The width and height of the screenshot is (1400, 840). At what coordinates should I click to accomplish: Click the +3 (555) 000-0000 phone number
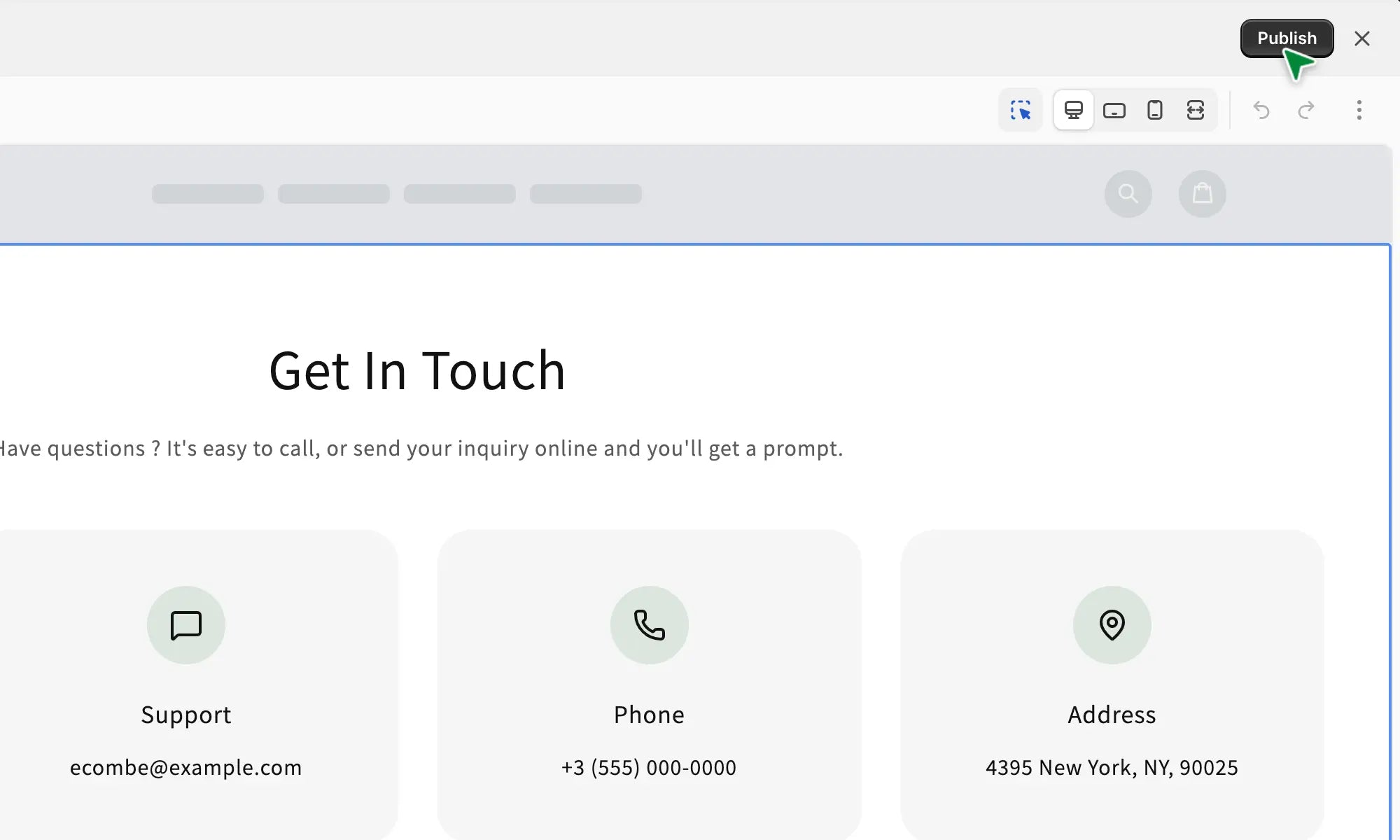point(649,768)
